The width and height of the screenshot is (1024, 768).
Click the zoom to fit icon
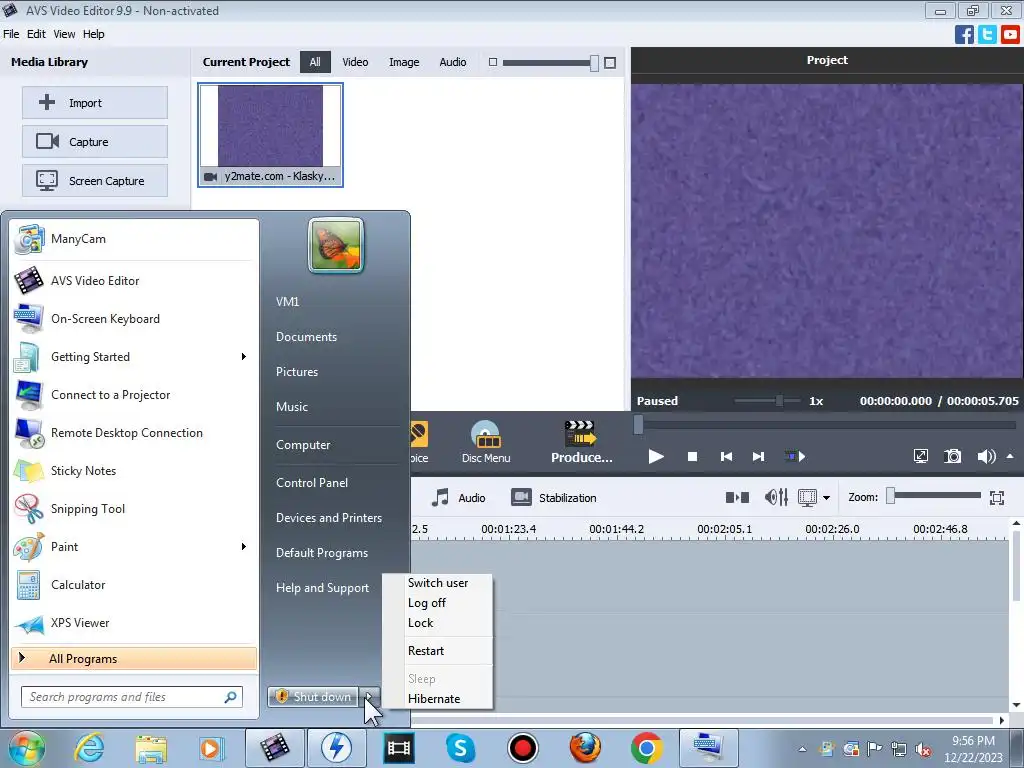[997, 498]
